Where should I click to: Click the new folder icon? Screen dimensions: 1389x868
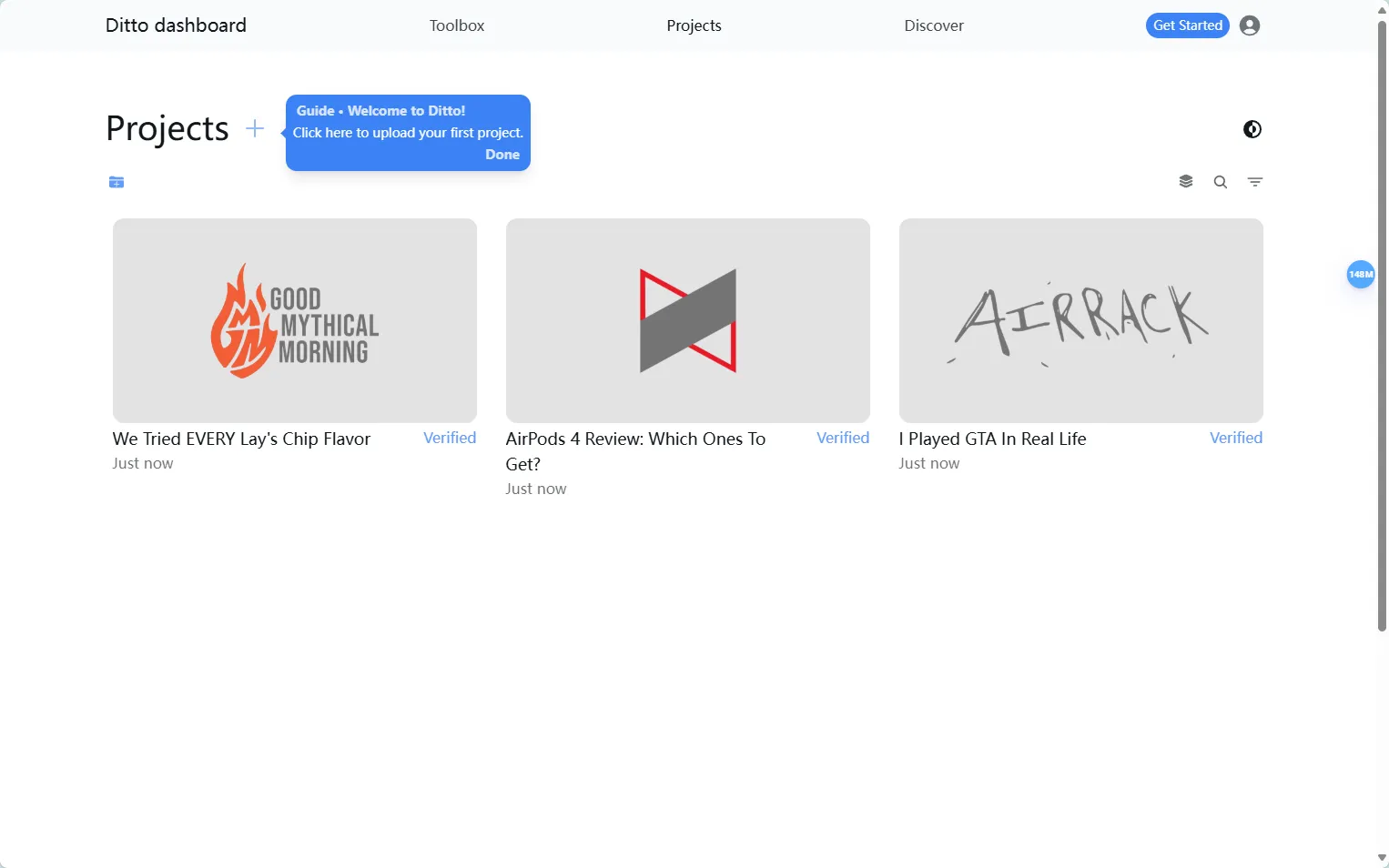coord(117,182)
